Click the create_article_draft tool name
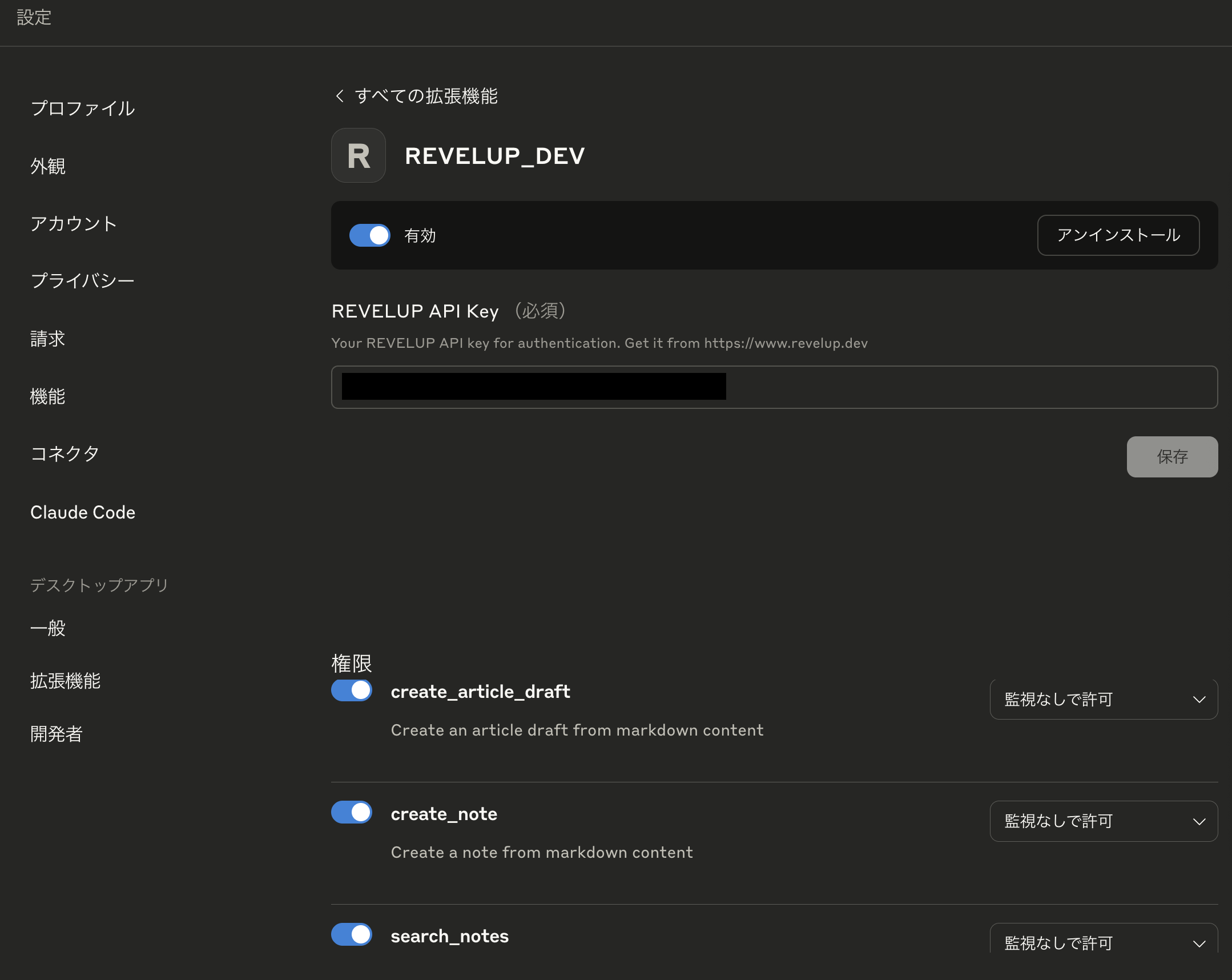Screen dimensions: 1232x980 pos(480,691)
